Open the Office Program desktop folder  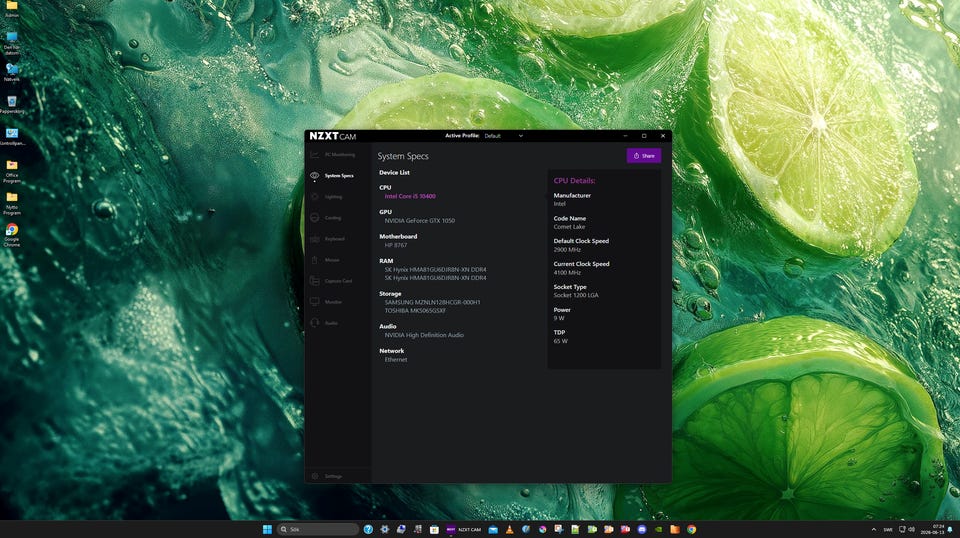click(12, 171)
